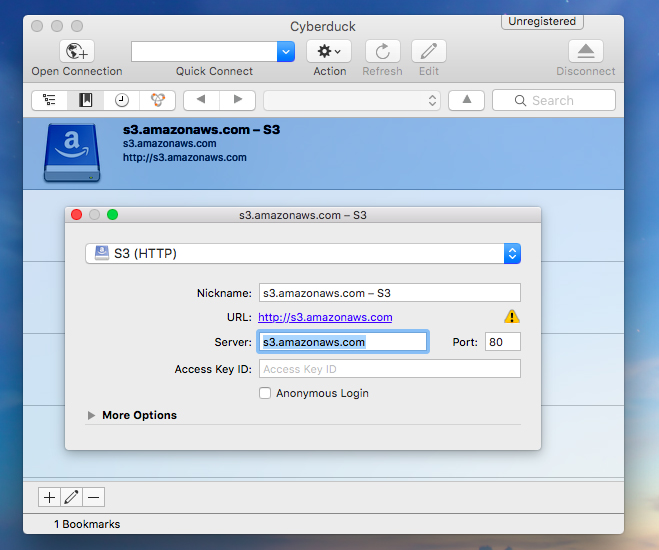
Task: Click the Edit pencil toolbar icon
Action: tap(429, 52)
